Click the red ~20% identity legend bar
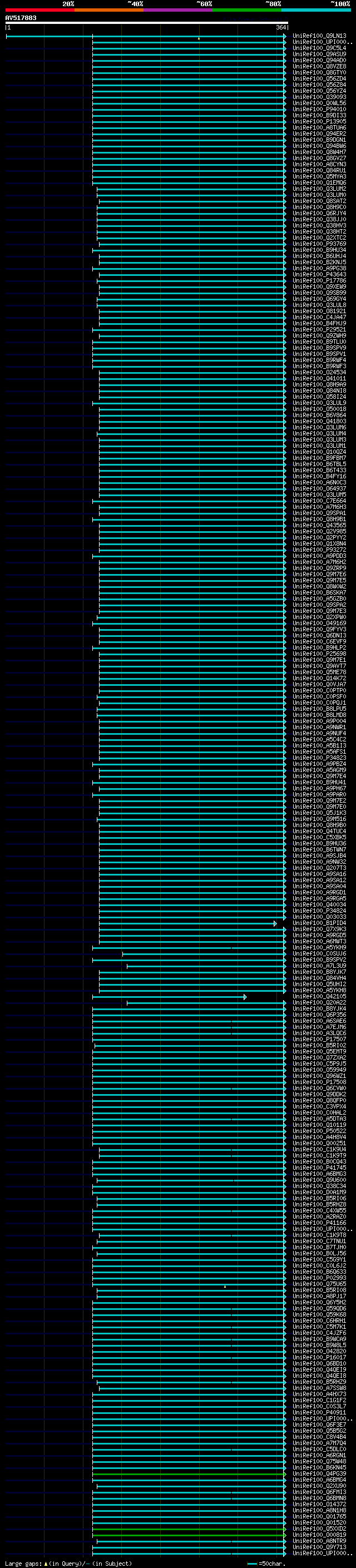The width and height of the screenshot is (356, 1568). (x=39, y=10)
